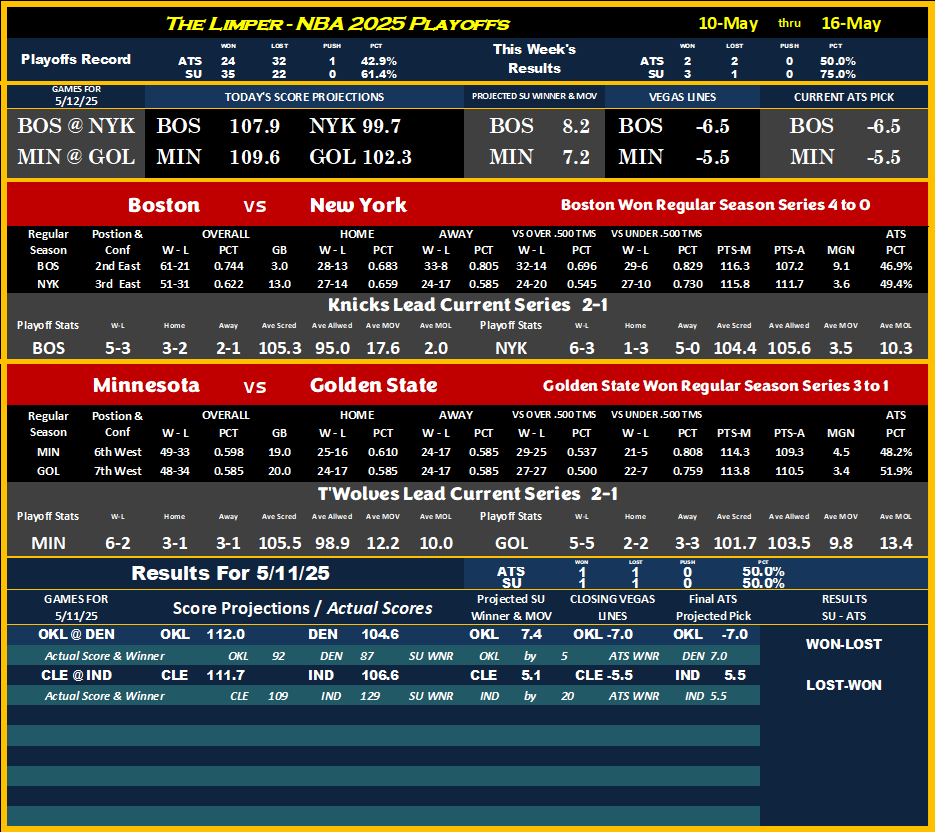
Task: Click the '3rd East' conference position
Action: (x=118, y=284)
